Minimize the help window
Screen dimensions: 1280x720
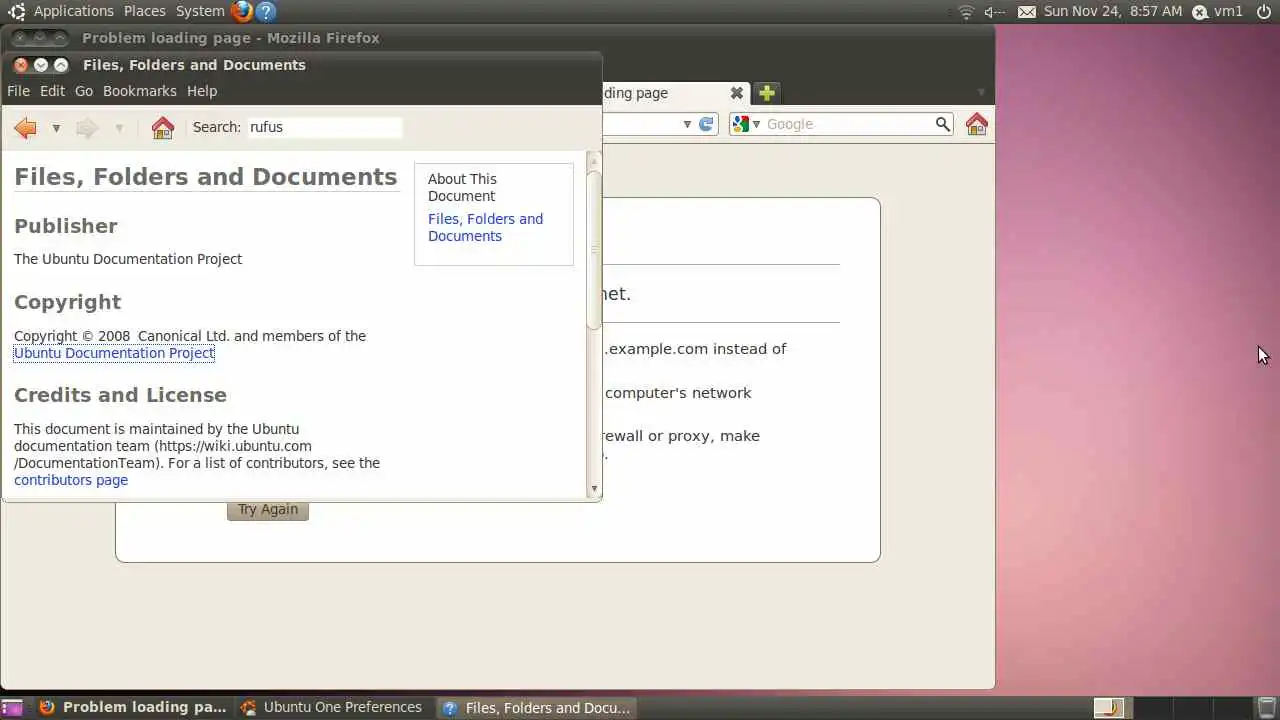(41, 65)
